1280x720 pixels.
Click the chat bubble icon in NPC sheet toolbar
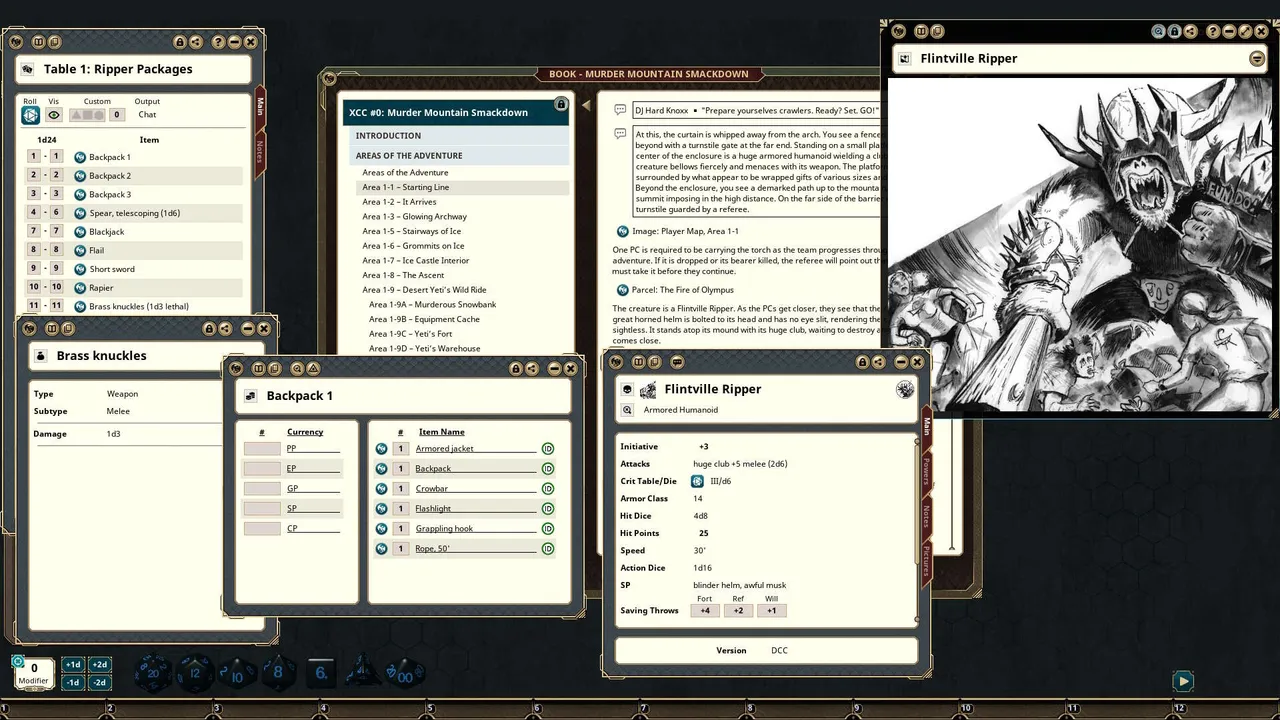click(677, 361)
